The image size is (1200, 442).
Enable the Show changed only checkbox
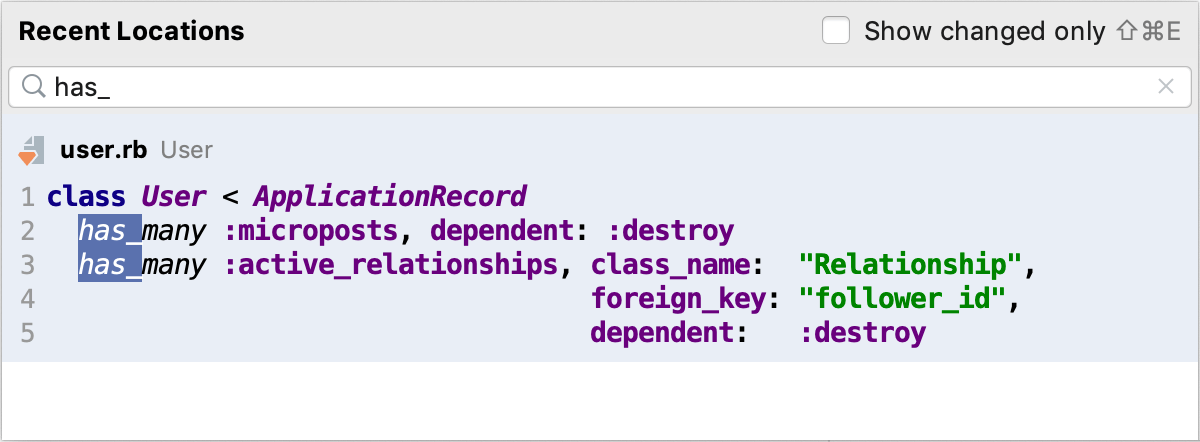click(836, 31)
